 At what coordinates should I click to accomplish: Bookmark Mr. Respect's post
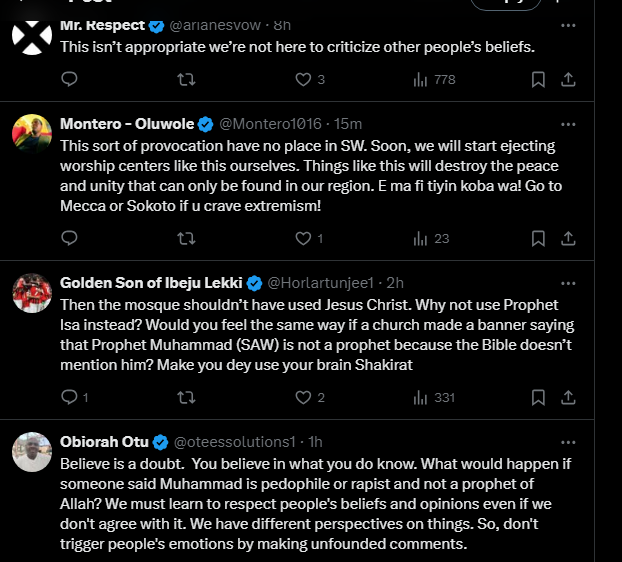(538, 79)
